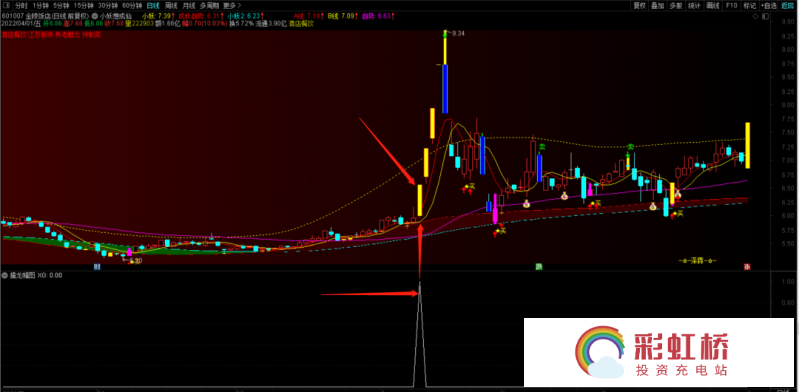Viewport: 799px width, 392px height.
Task: Click the green 跌 marker at chart bottom
Action: [x=539, y=267]
